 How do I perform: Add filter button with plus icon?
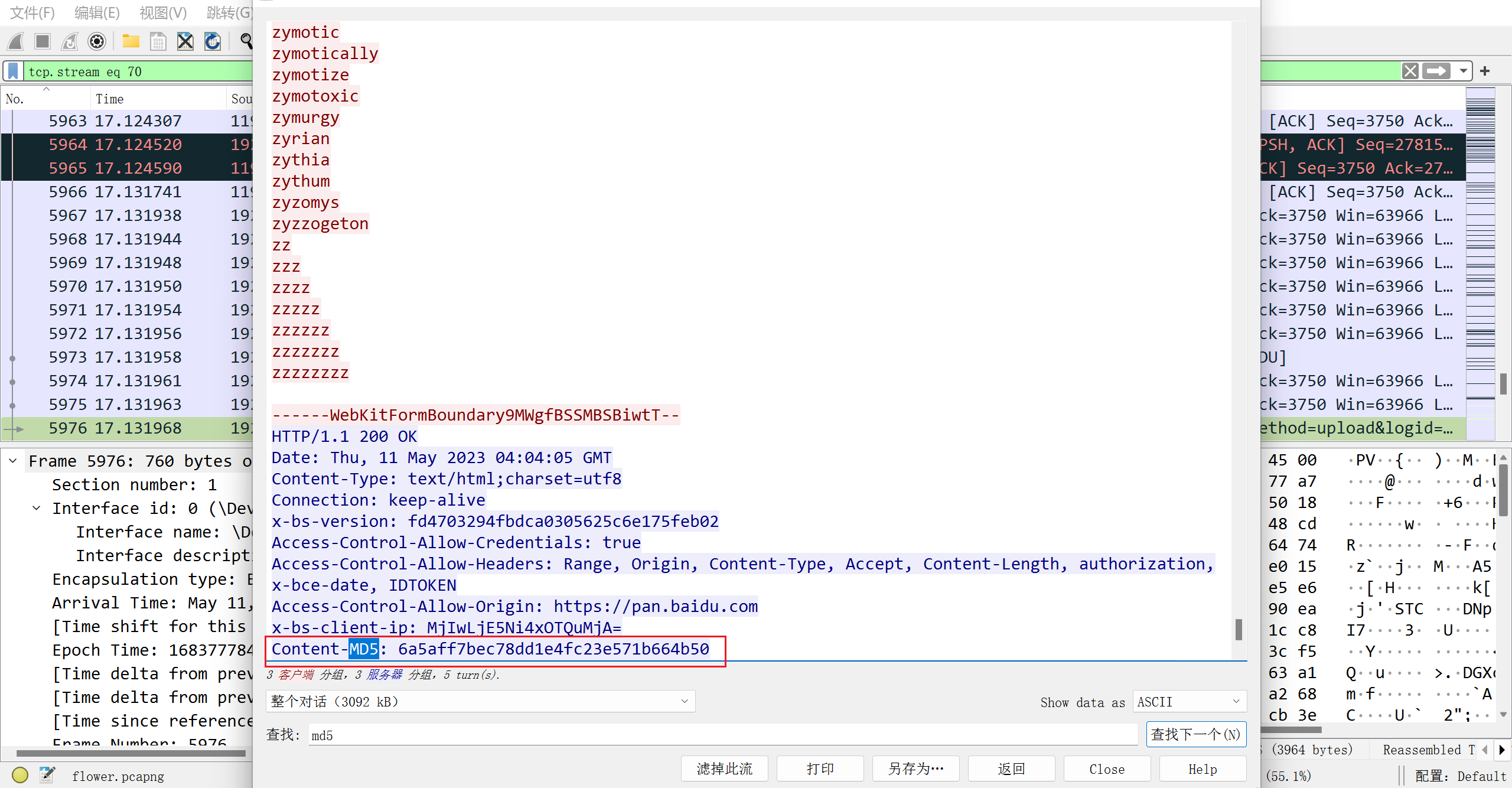pos(1485,71)
